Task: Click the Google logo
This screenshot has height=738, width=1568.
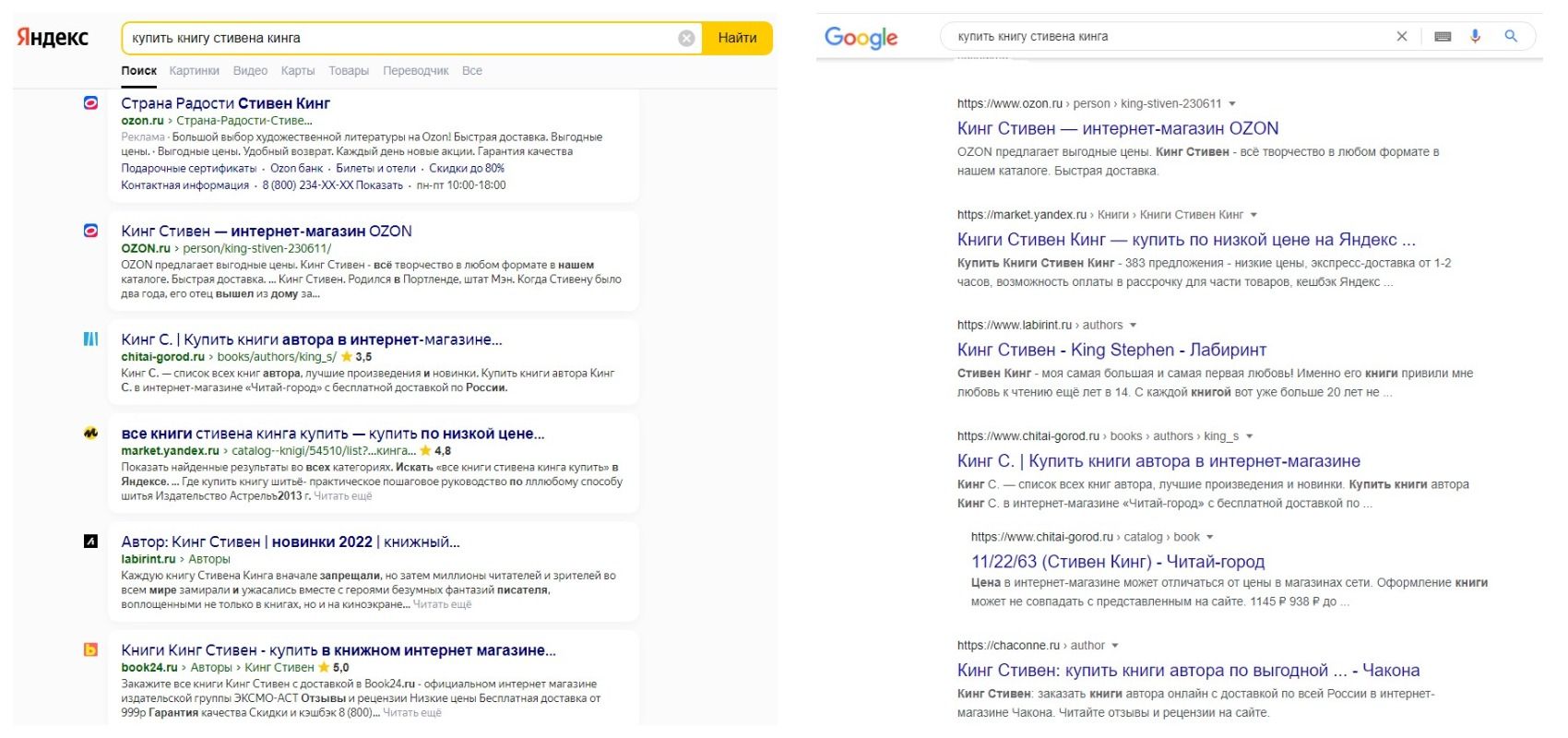Action: click(861, 37)
